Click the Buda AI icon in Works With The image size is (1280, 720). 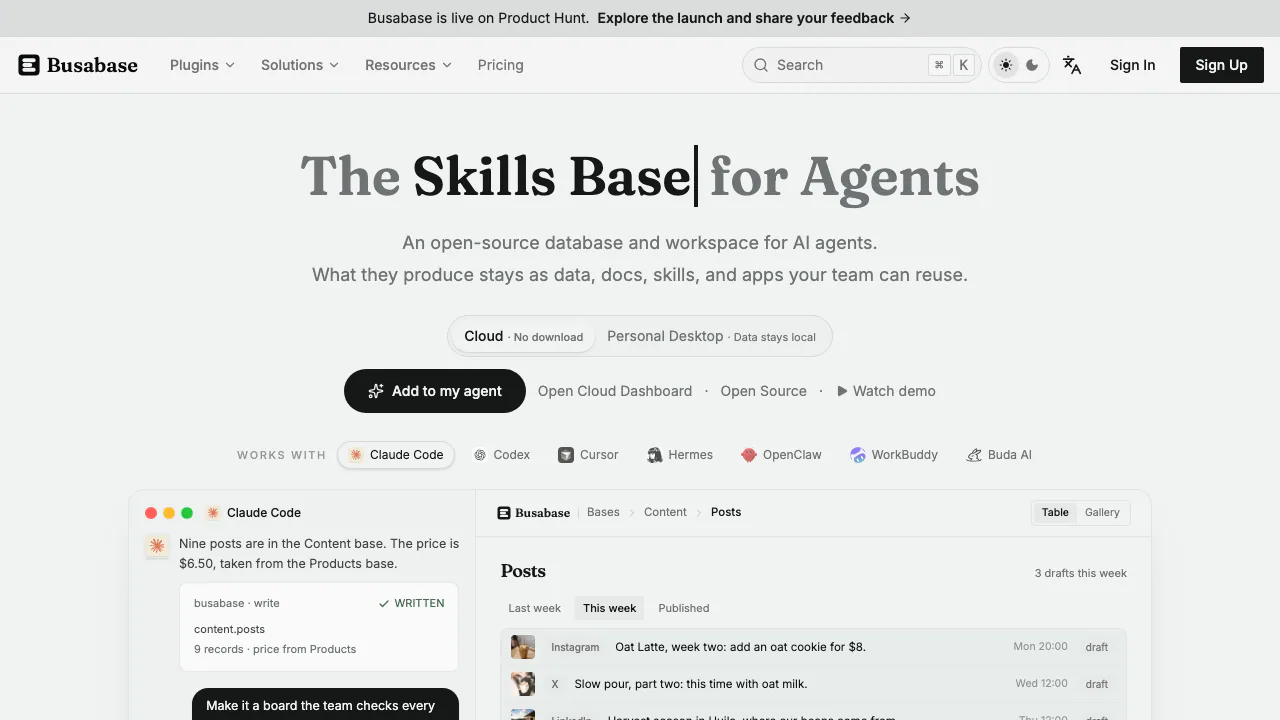click(974, 455)
